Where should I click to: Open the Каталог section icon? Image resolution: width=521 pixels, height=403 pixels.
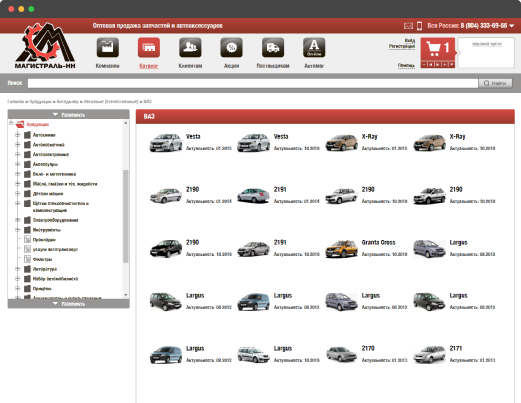point(149,48)
